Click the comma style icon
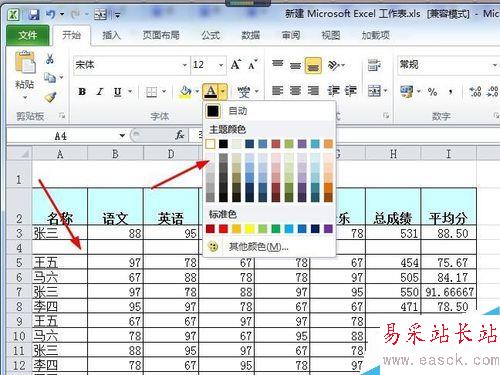The height and width of the screenshot is (375, 500). click(451, 92)
